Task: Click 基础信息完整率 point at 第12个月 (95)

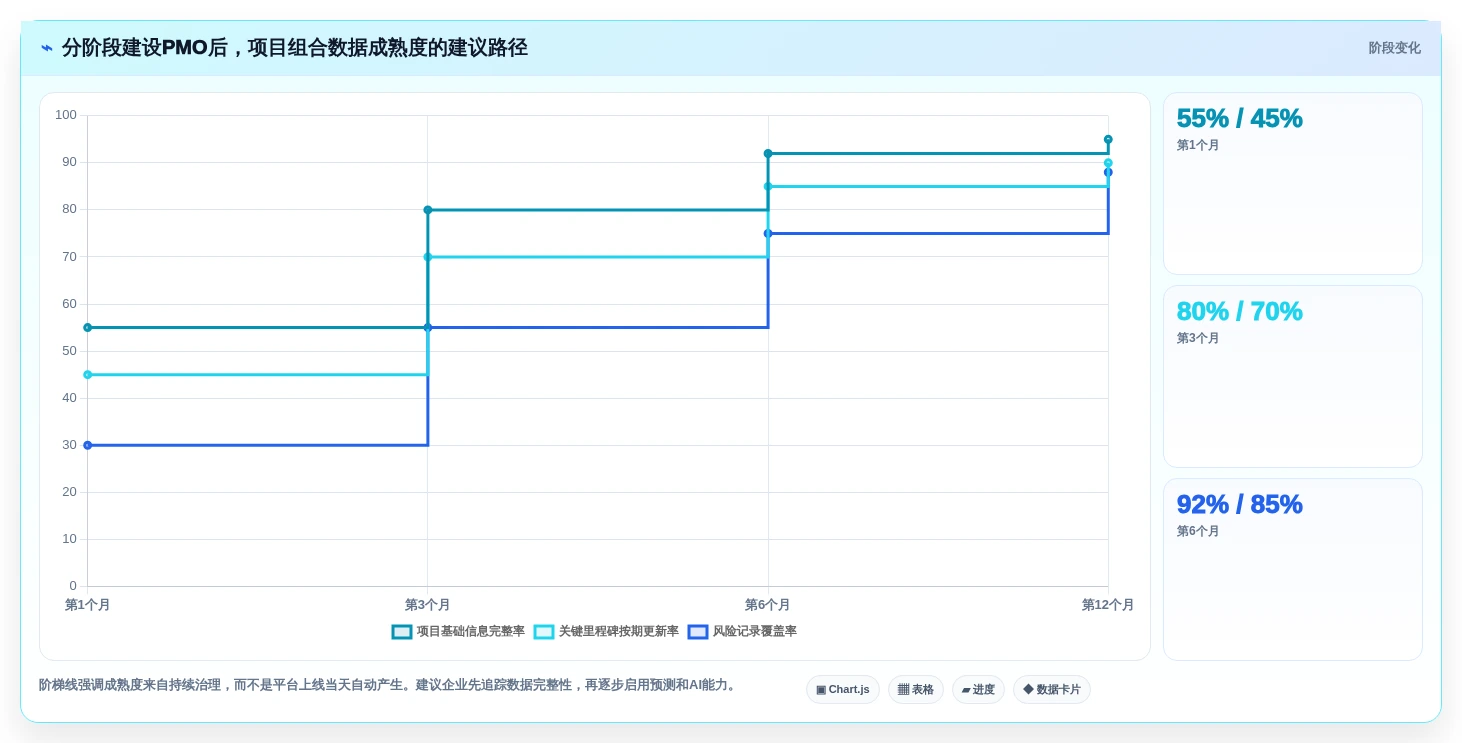Action: click(1108, 140)
